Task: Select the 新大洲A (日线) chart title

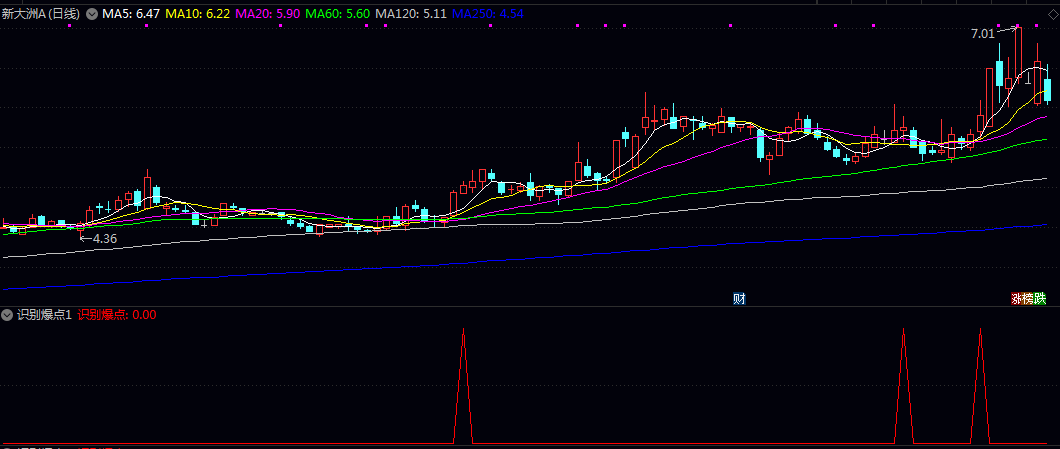Action: point(41,13)
